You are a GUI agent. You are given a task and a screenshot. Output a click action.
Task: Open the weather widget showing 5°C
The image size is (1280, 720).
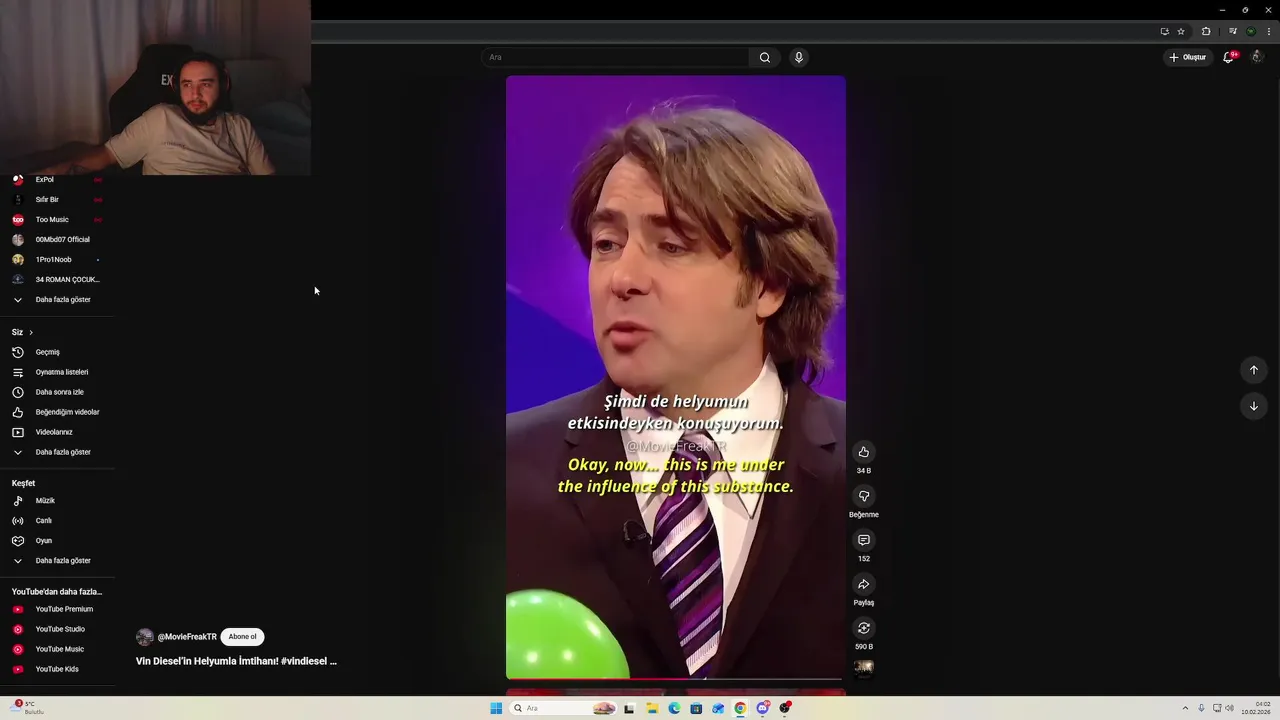coord(28,708)
